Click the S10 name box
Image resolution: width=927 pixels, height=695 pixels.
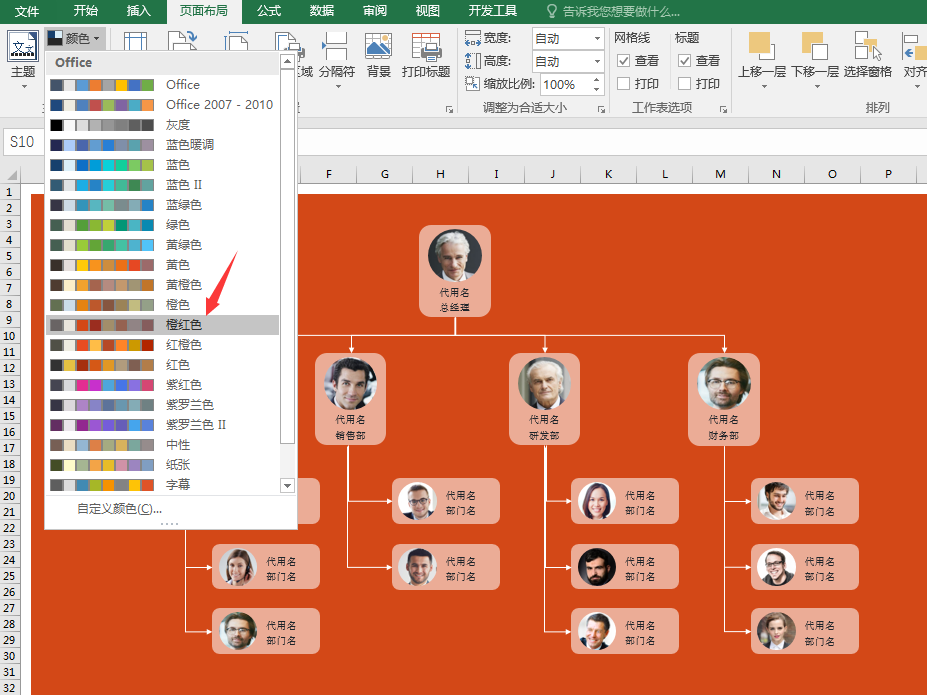(23, 142)
